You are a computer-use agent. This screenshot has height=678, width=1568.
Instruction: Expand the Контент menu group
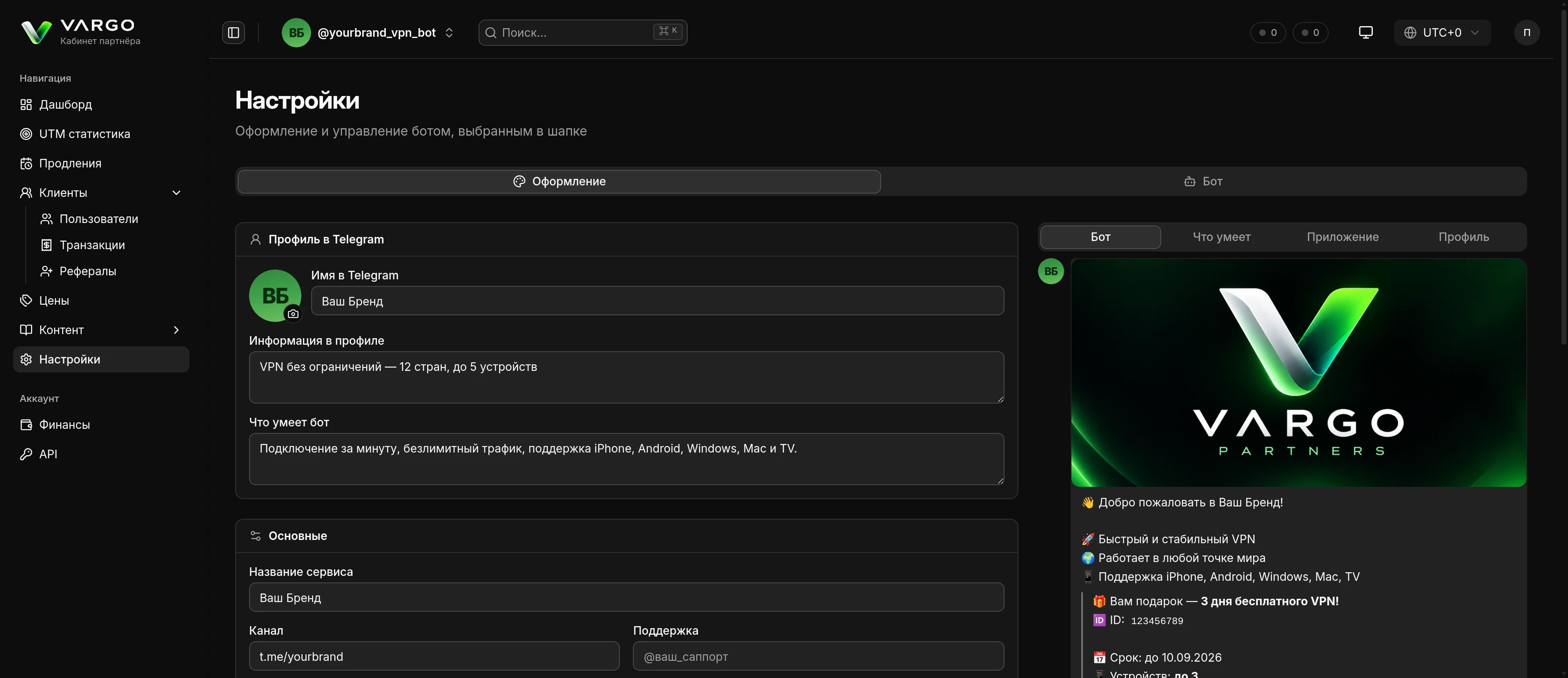pyautogui.click(x=101, y=330)
